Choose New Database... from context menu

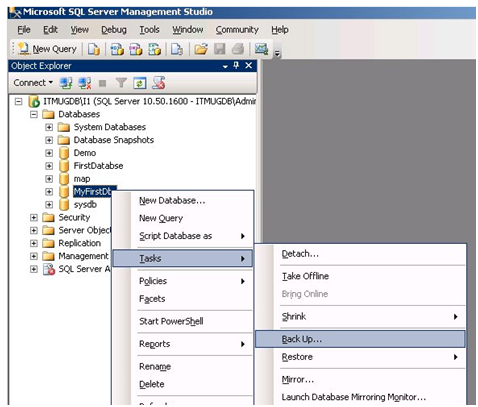pyautogui.click(x=183, y=201)
